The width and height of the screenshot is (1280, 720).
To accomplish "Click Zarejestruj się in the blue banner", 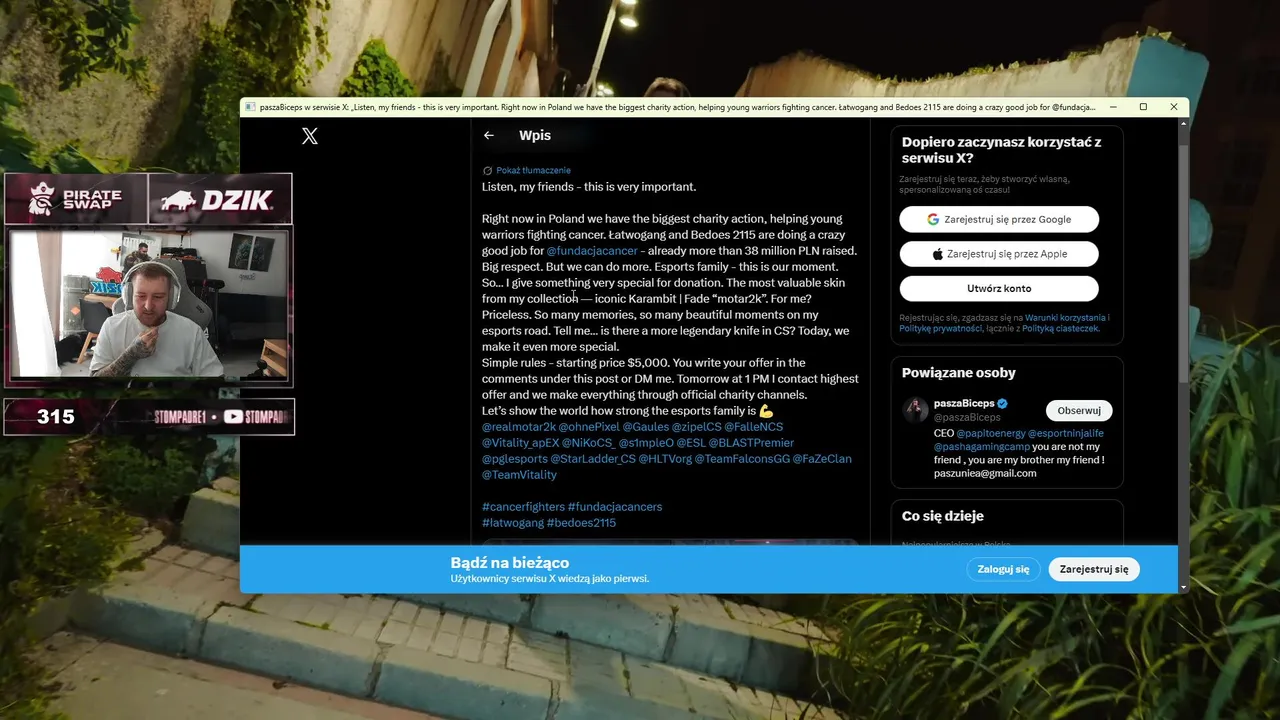I will (1094, 569).
